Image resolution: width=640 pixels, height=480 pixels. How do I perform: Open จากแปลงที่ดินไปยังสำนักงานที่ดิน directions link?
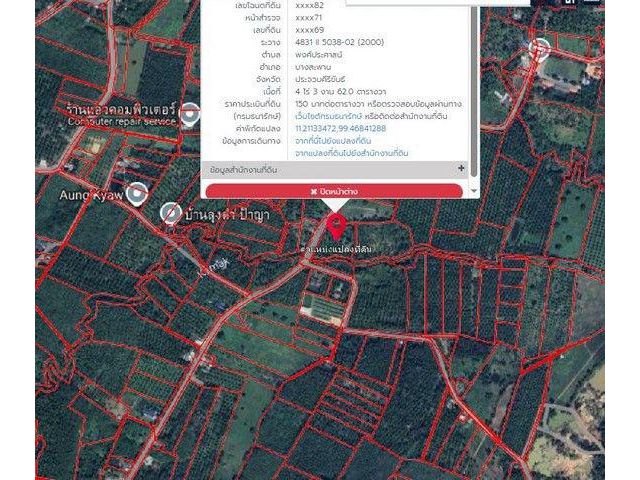(x=351, y=153)
